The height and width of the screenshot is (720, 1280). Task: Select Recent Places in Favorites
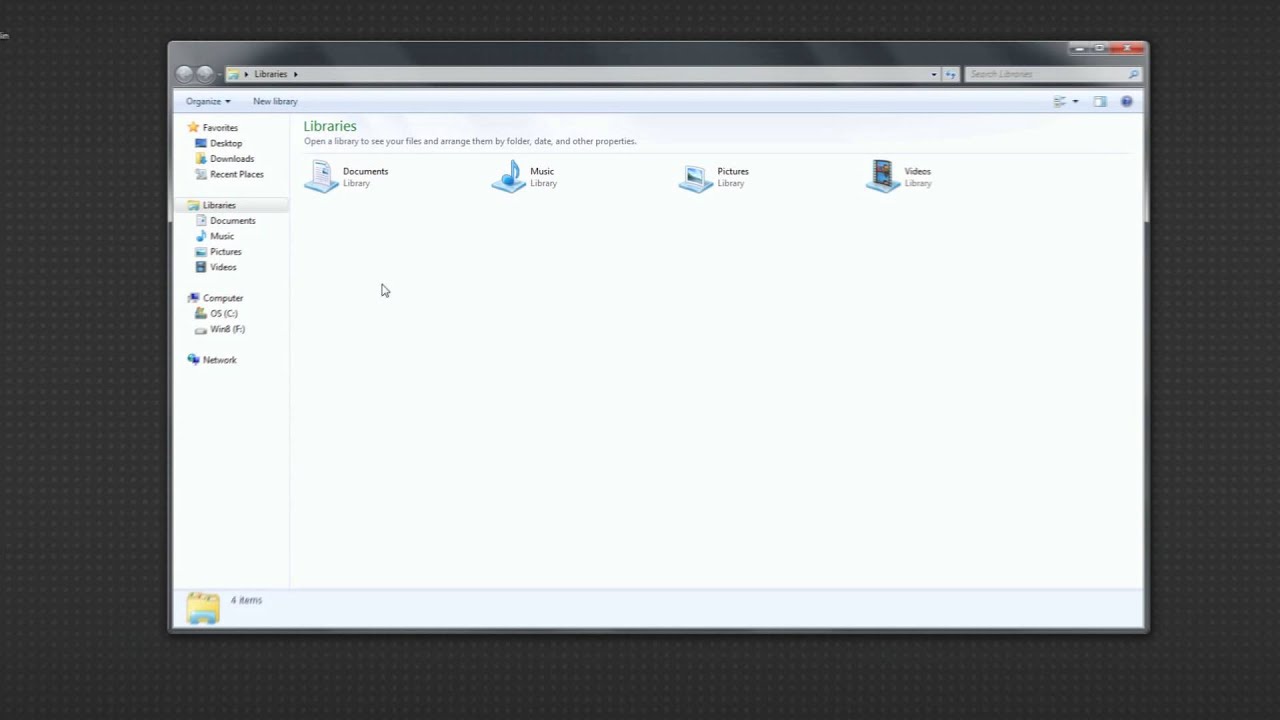(x=236, y=174)
